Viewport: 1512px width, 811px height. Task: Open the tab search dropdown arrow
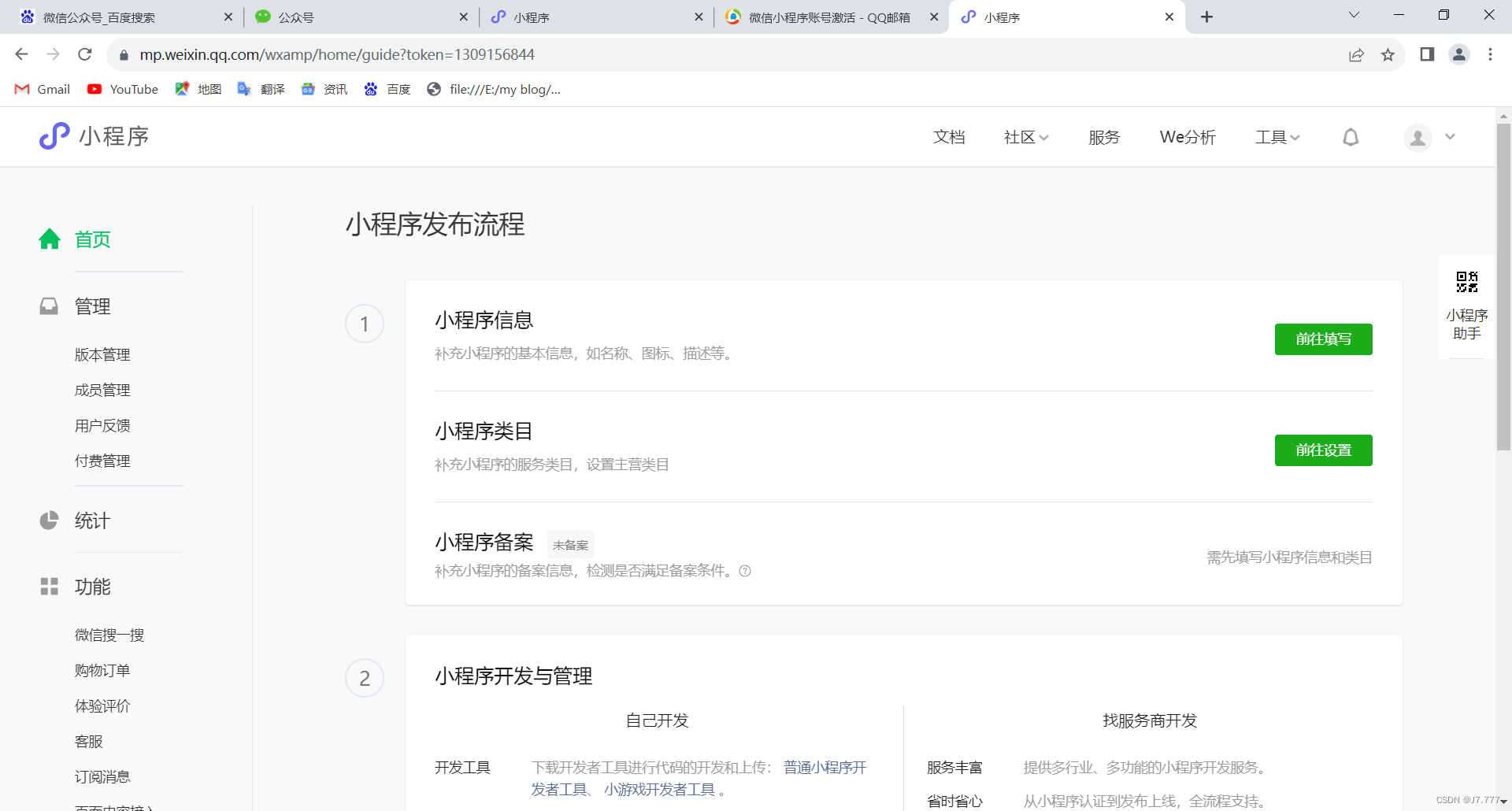tap(1354, 15)
